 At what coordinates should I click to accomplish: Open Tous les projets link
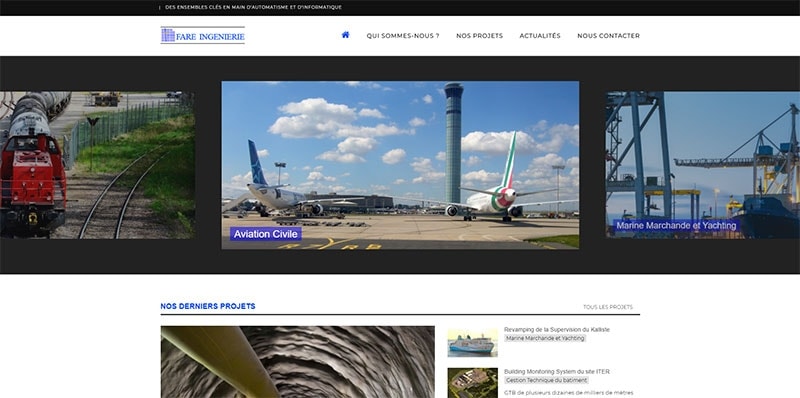(608, 307)
